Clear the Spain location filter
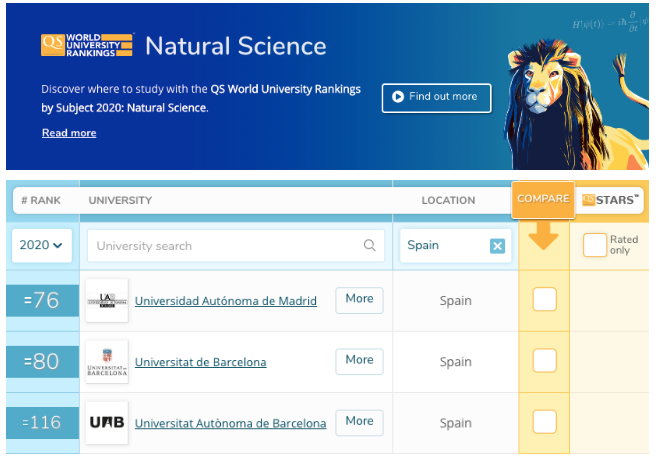Image resolution: width=658 pixels, height=464 pixels. coord(497,246)
